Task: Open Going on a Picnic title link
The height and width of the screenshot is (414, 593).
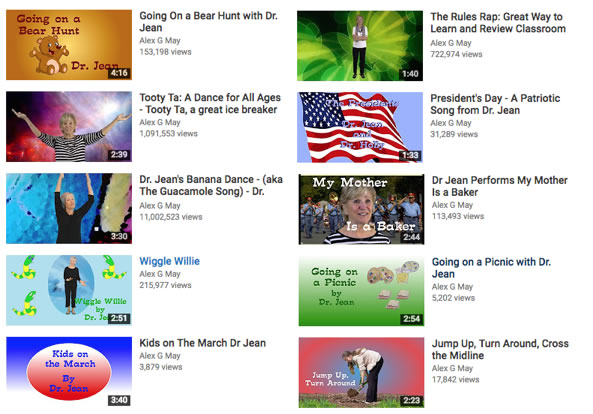Action: 491,268
